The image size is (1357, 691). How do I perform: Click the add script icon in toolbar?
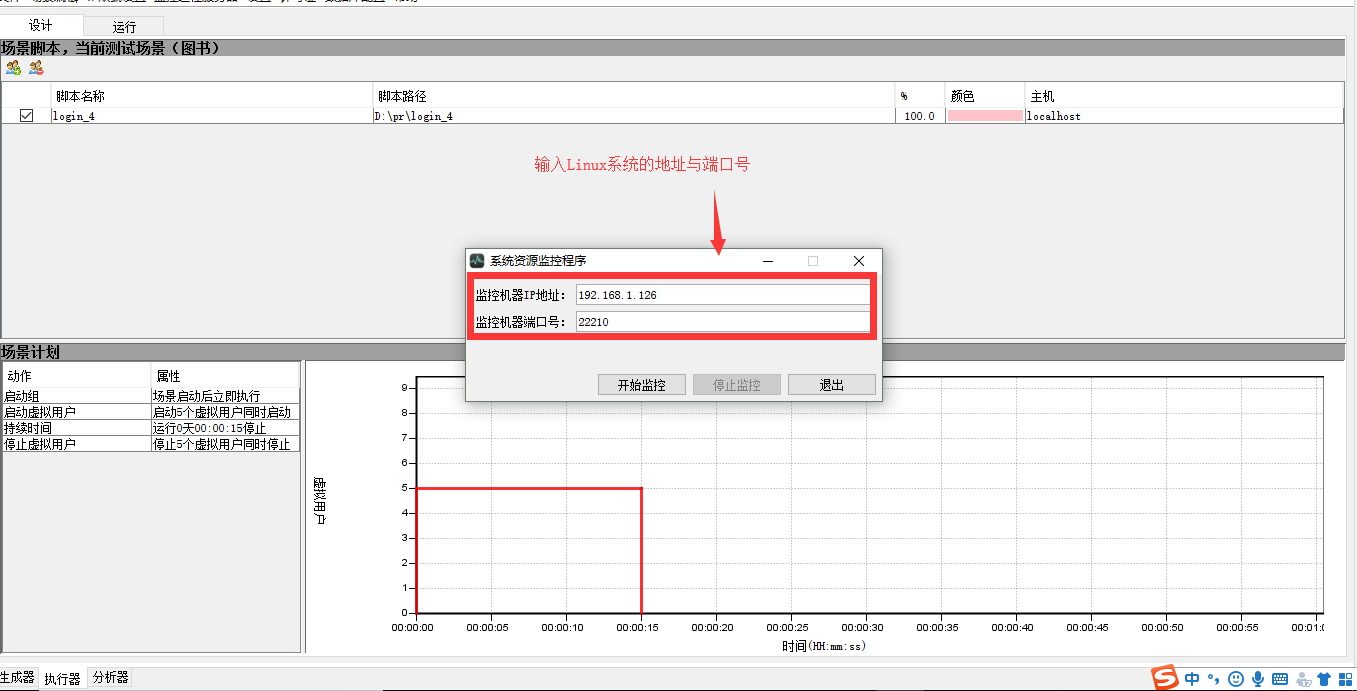(x=13, y=68)
